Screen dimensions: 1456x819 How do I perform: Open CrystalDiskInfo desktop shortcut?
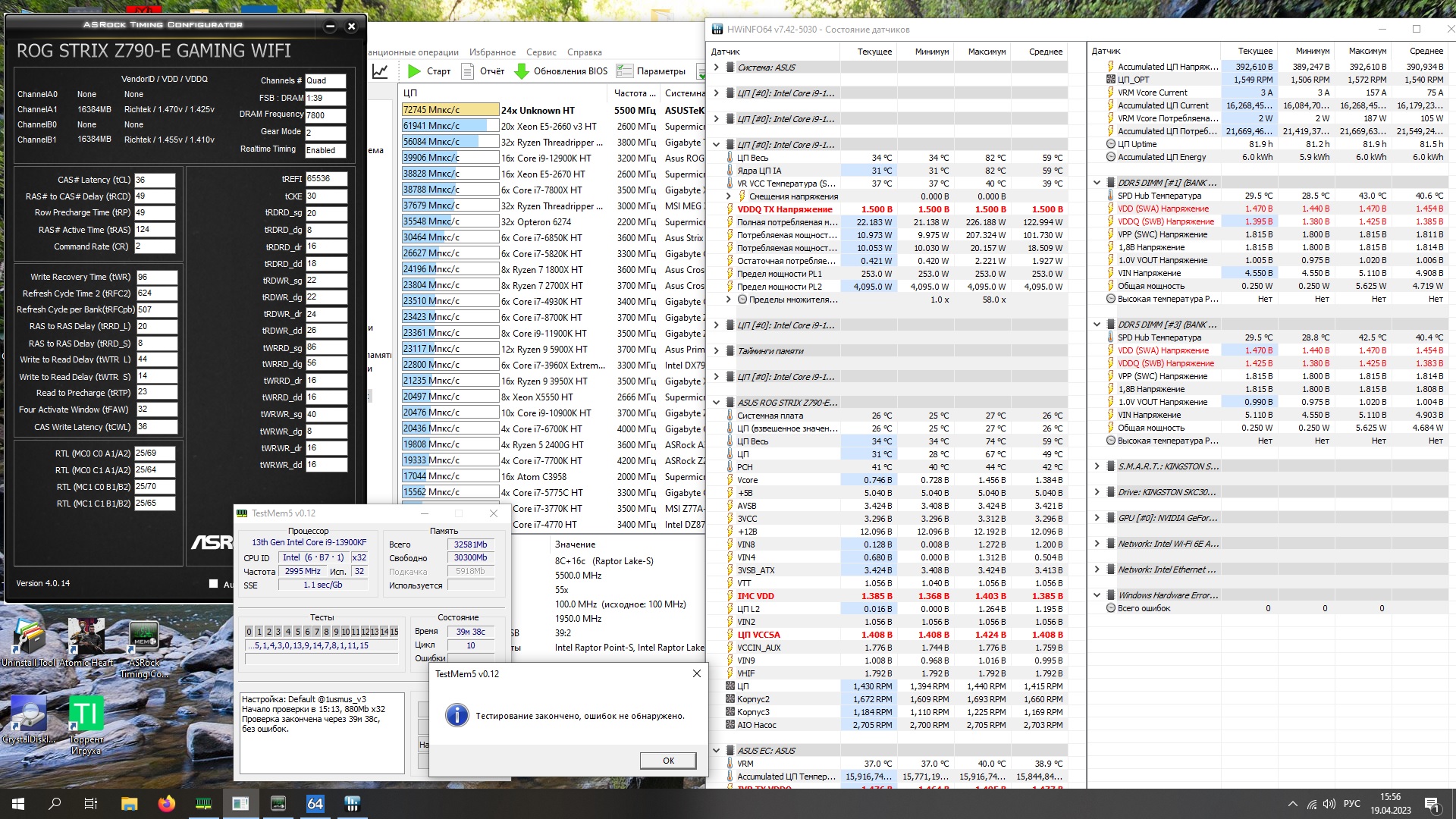(x=29, y=714)
